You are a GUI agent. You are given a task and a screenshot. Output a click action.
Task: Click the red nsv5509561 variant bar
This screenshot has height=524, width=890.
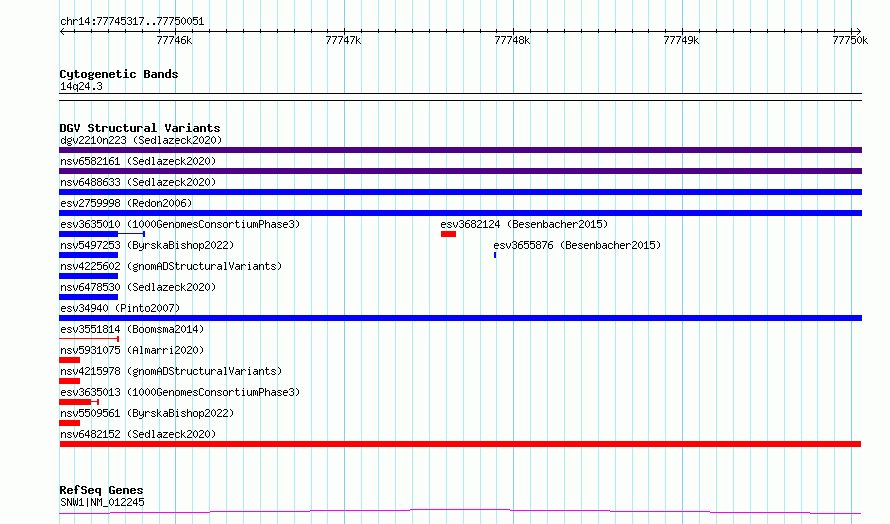click(x=69, y=423)
